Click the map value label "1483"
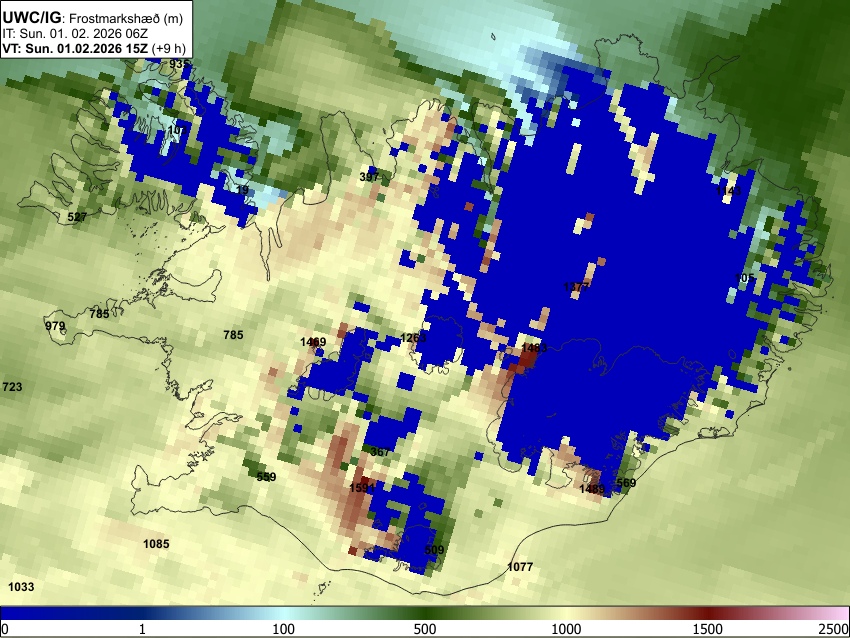850x638 pixels. 534,347
